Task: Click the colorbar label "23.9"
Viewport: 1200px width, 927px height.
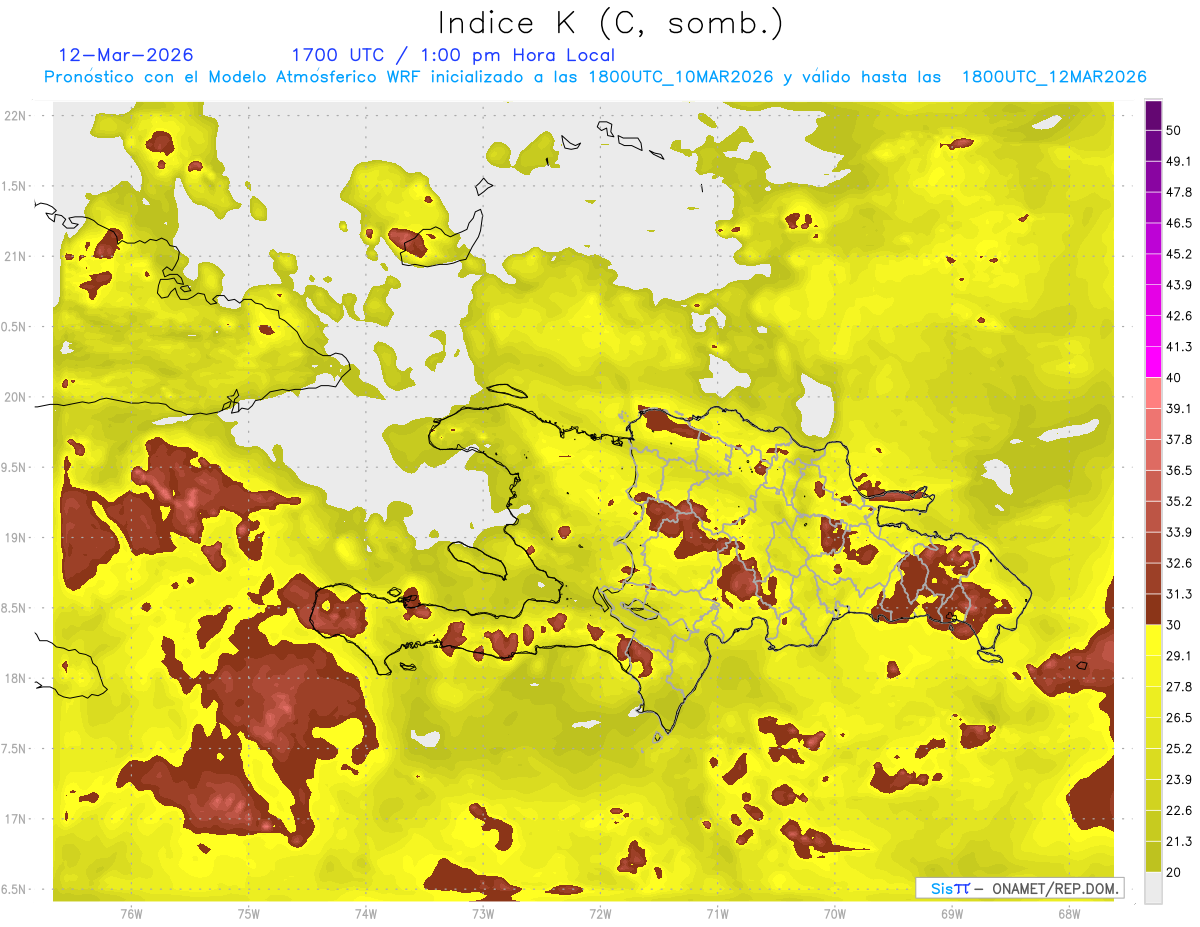Action: click(x=1179, y=780)
